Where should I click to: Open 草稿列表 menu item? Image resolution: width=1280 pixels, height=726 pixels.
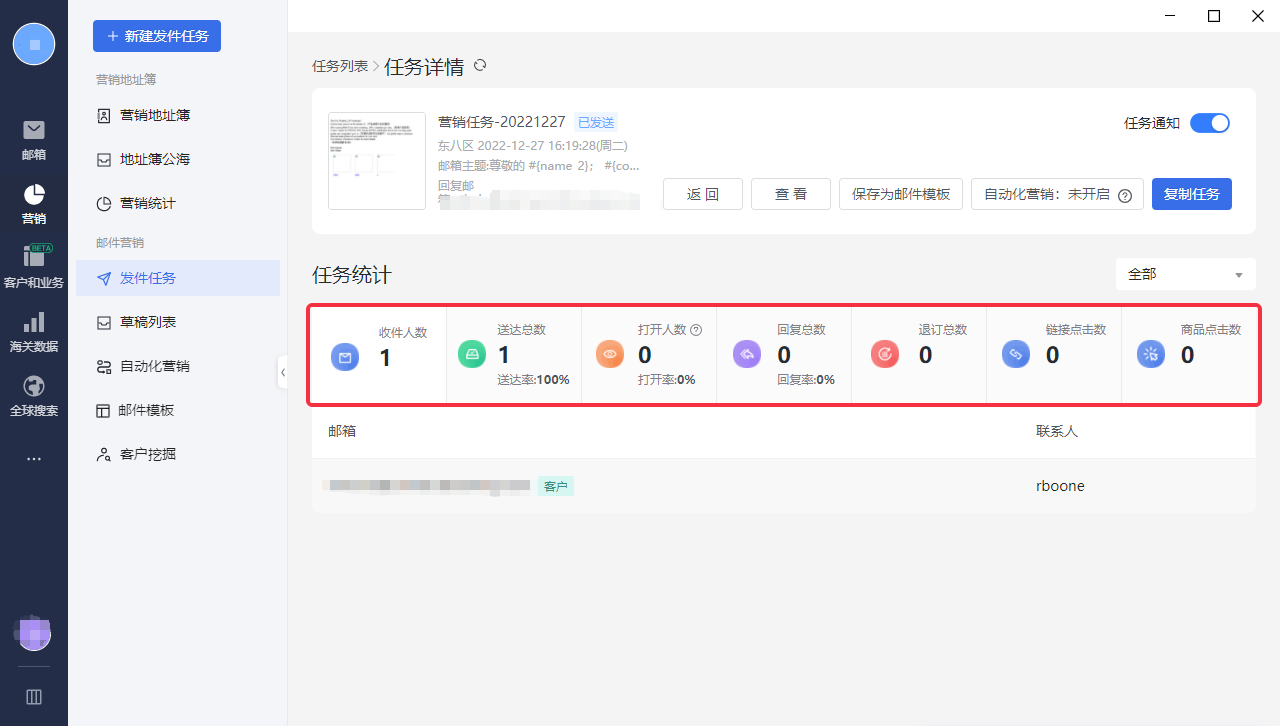[x=148, y=322]
